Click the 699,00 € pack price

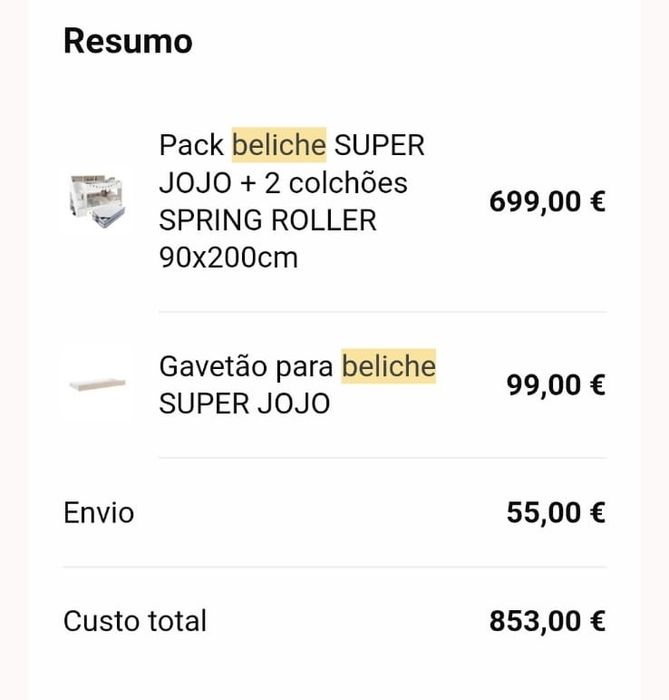coord(547,202)
